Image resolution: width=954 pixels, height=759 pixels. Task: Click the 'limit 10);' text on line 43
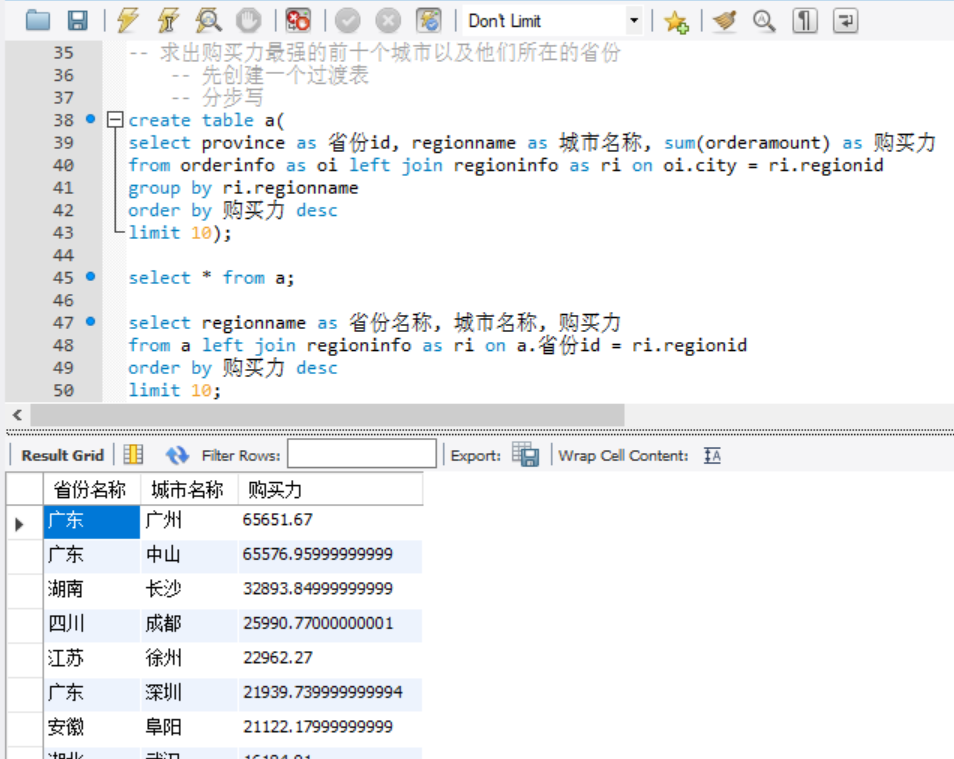click(179, 233)
